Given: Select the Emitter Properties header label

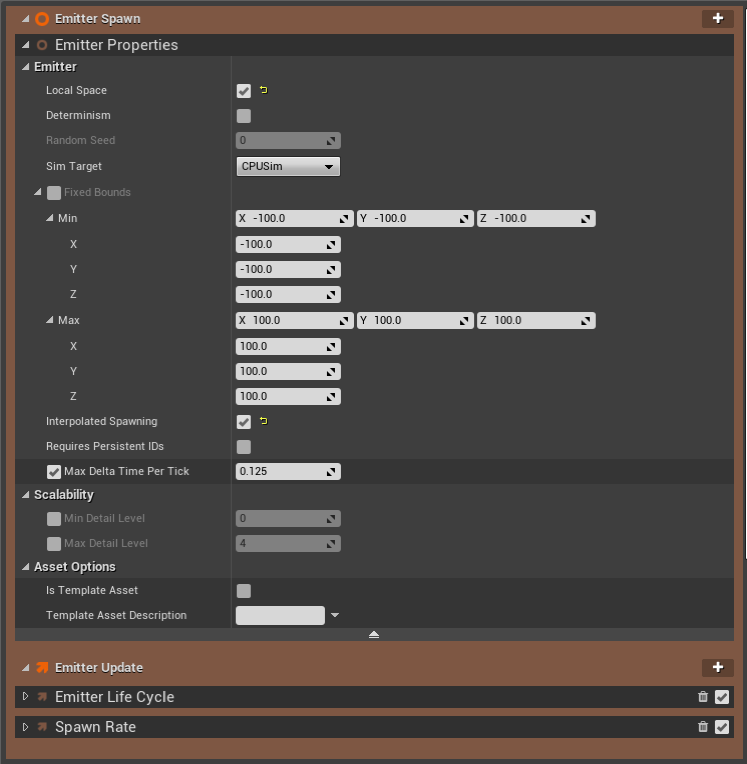Looking at the screenshot, I should 116,45.
